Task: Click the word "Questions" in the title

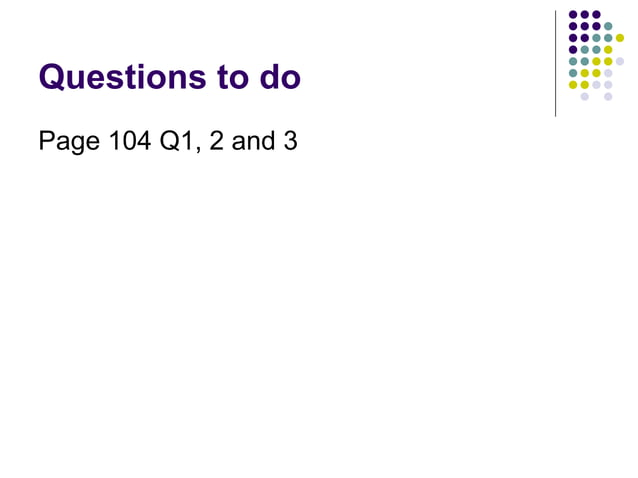Action: click(122, 77)
